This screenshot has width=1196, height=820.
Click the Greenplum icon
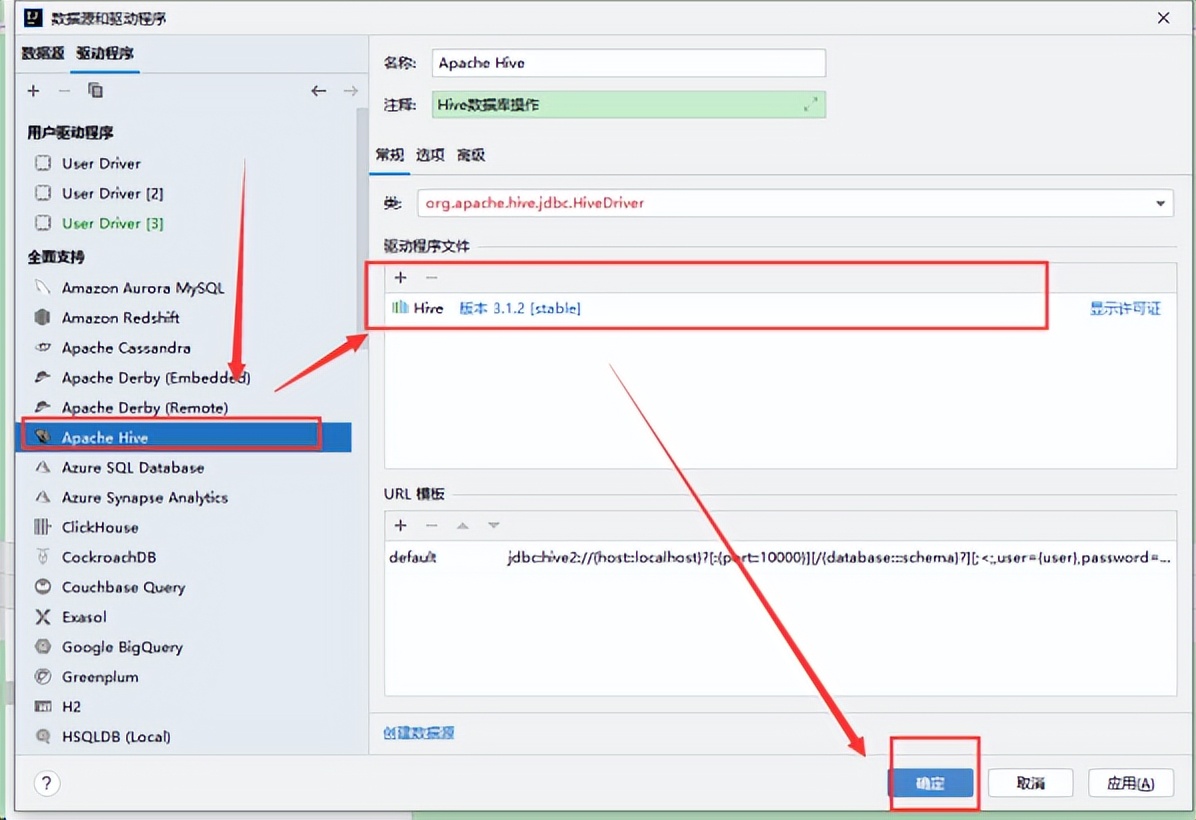(43, 676)
